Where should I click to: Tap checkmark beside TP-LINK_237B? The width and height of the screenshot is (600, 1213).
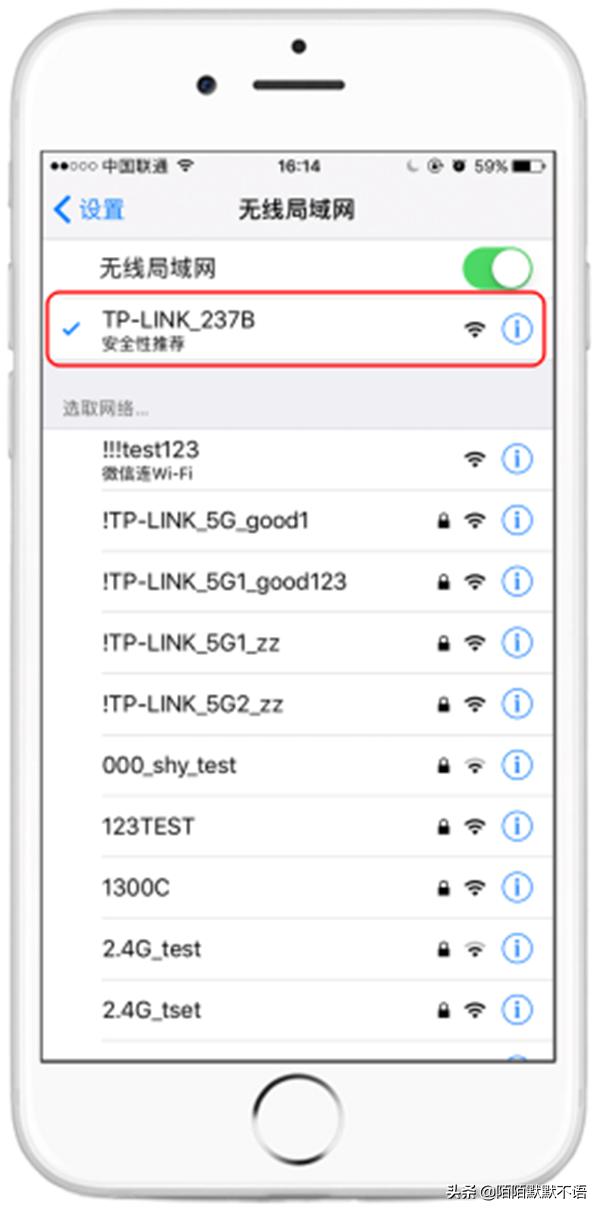71,327
